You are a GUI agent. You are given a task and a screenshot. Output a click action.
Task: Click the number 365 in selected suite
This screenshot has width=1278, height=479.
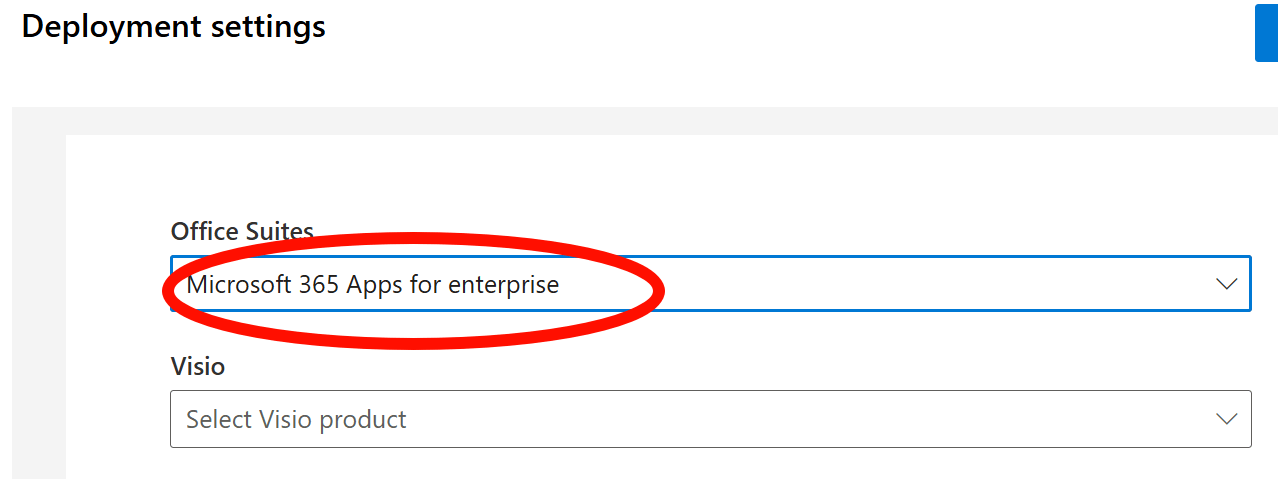(319, 284)
